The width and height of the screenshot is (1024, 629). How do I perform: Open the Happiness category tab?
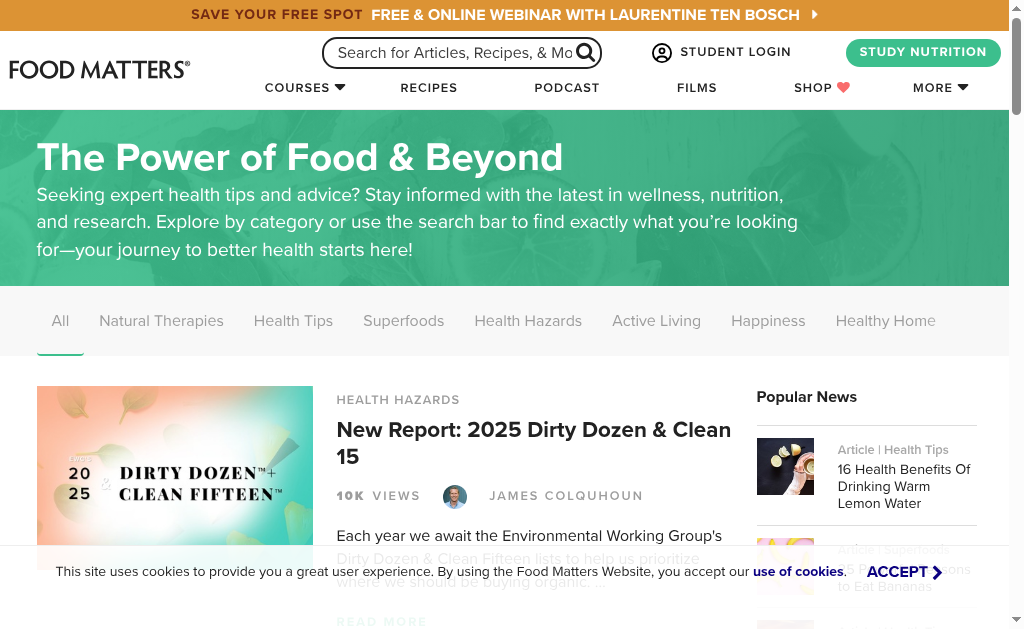point(768,321)
